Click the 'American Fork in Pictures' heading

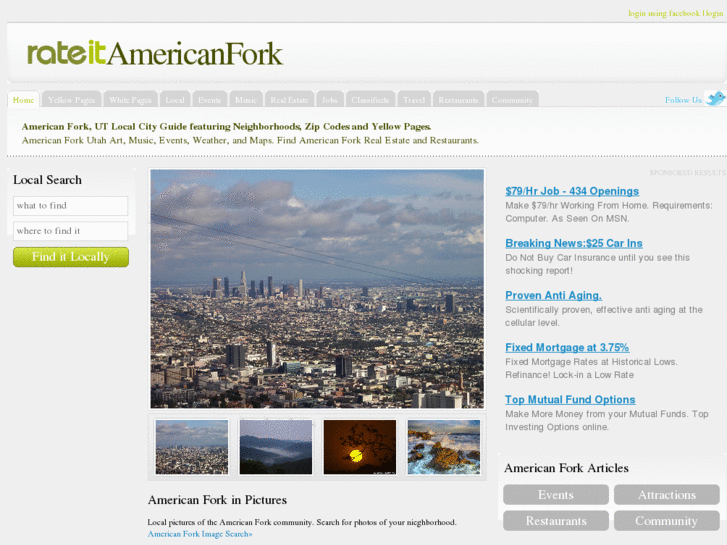click(x=217, y=500)
